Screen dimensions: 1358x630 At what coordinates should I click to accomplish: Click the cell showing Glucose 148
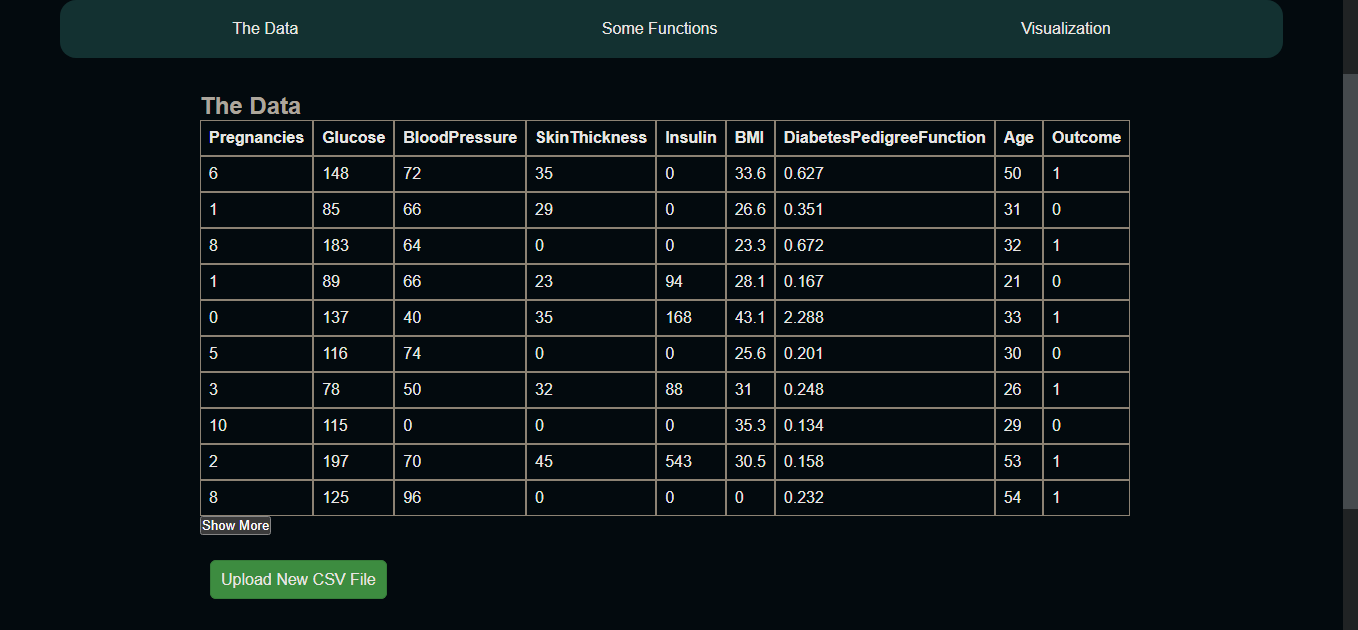[337, 173]
